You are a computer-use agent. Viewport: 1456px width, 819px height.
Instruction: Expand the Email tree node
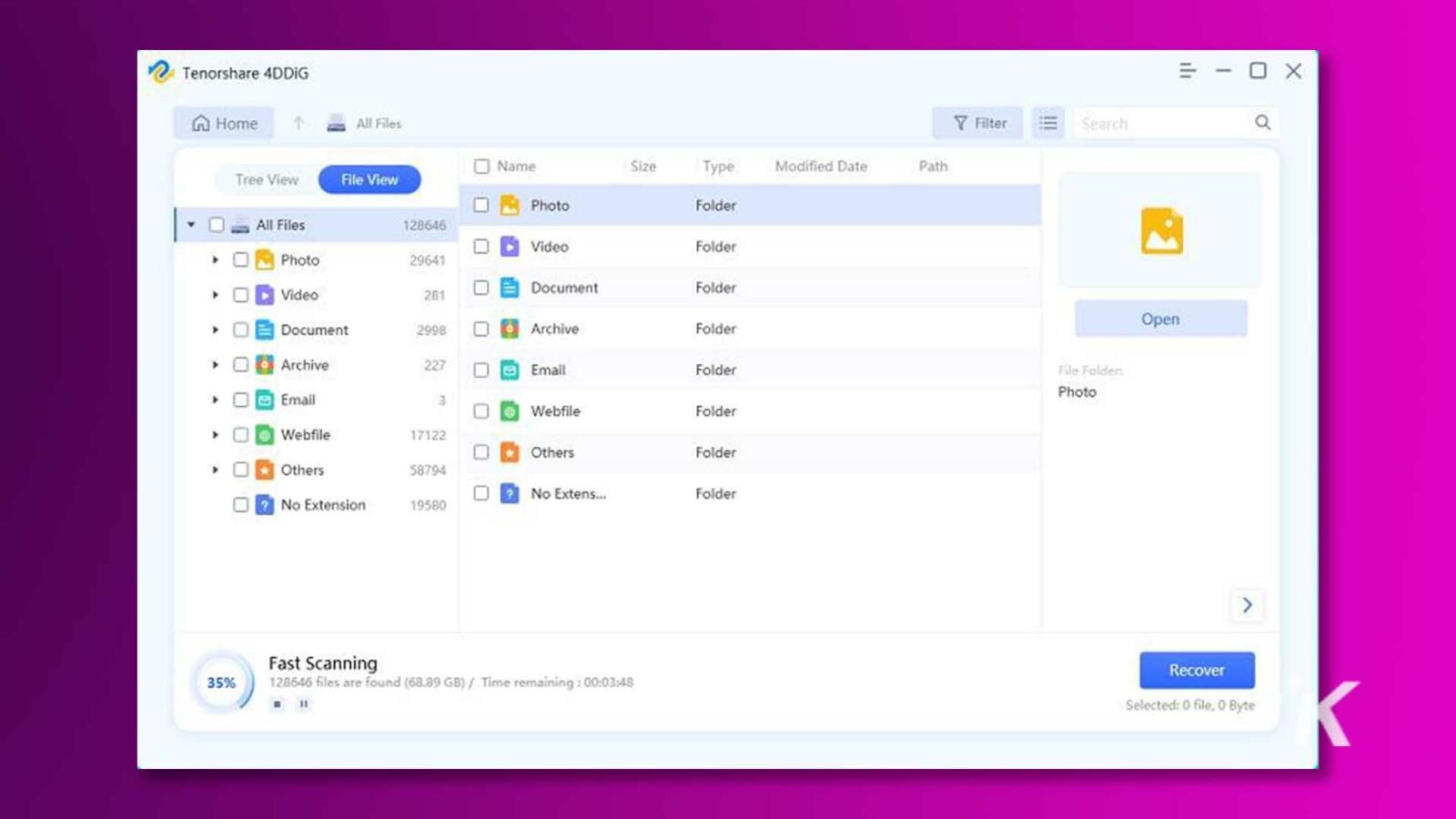pyautogui.click(x=216, y=399)
